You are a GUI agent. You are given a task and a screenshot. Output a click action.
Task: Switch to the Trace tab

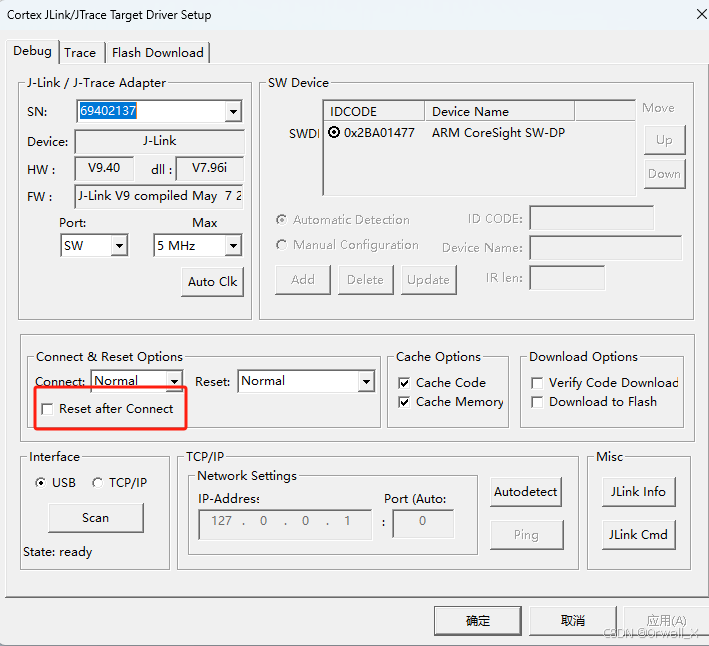click(x=80, y=53)
